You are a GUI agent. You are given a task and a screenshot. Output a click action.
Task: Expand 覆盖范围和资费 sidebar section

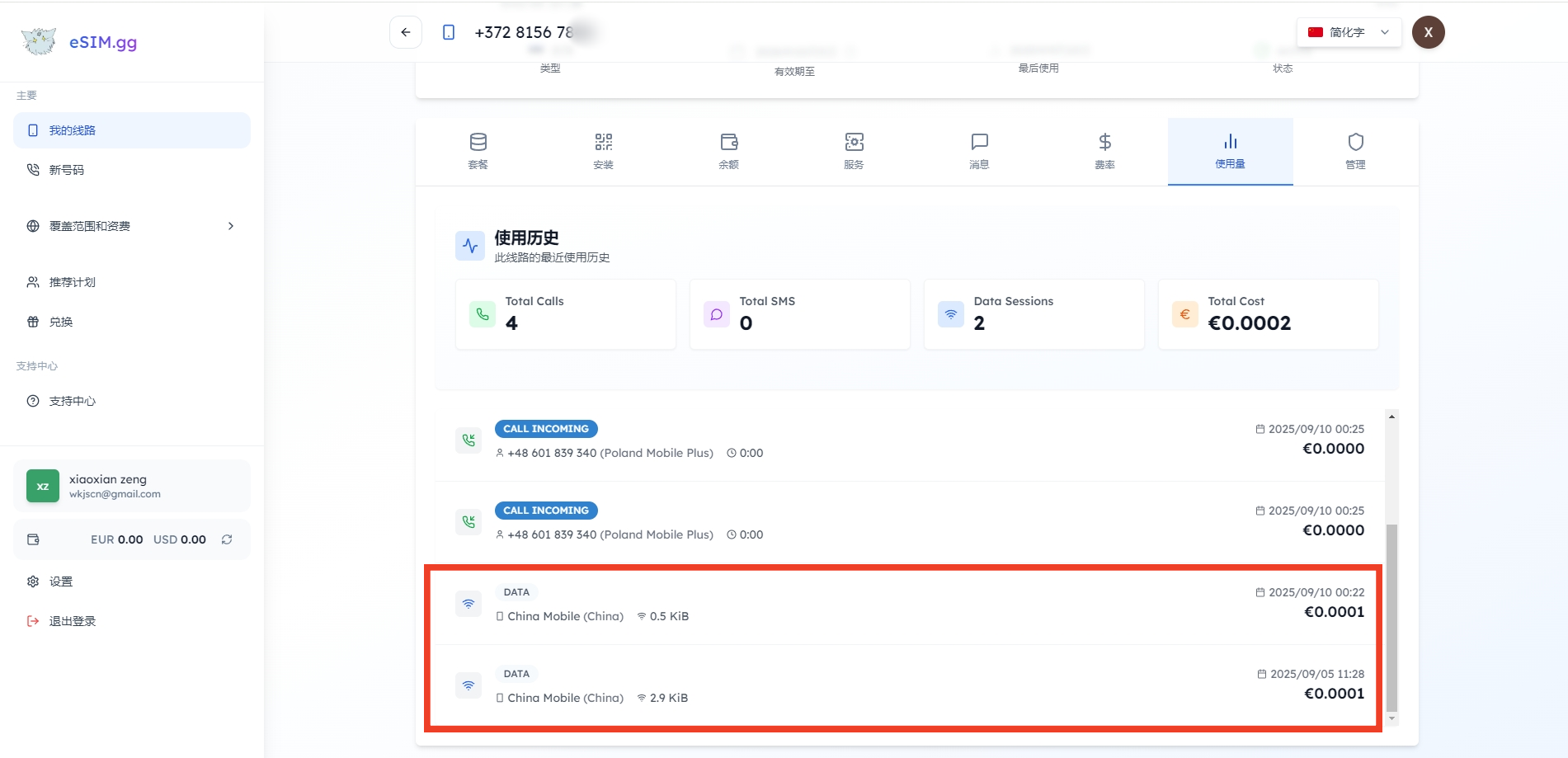pyautogui.click(x=132, y=226)
